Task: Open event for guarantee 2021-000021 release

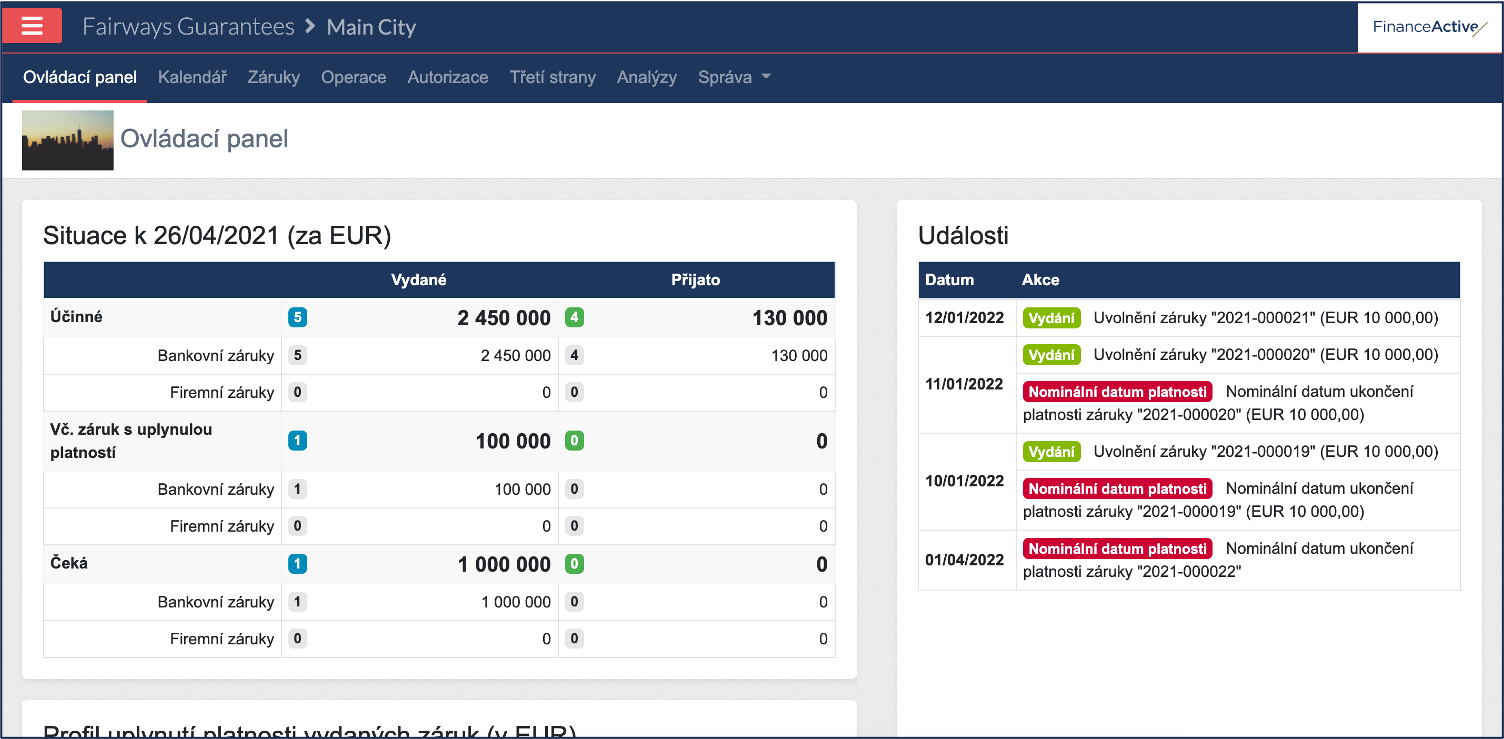Action: pos(1265,318)
